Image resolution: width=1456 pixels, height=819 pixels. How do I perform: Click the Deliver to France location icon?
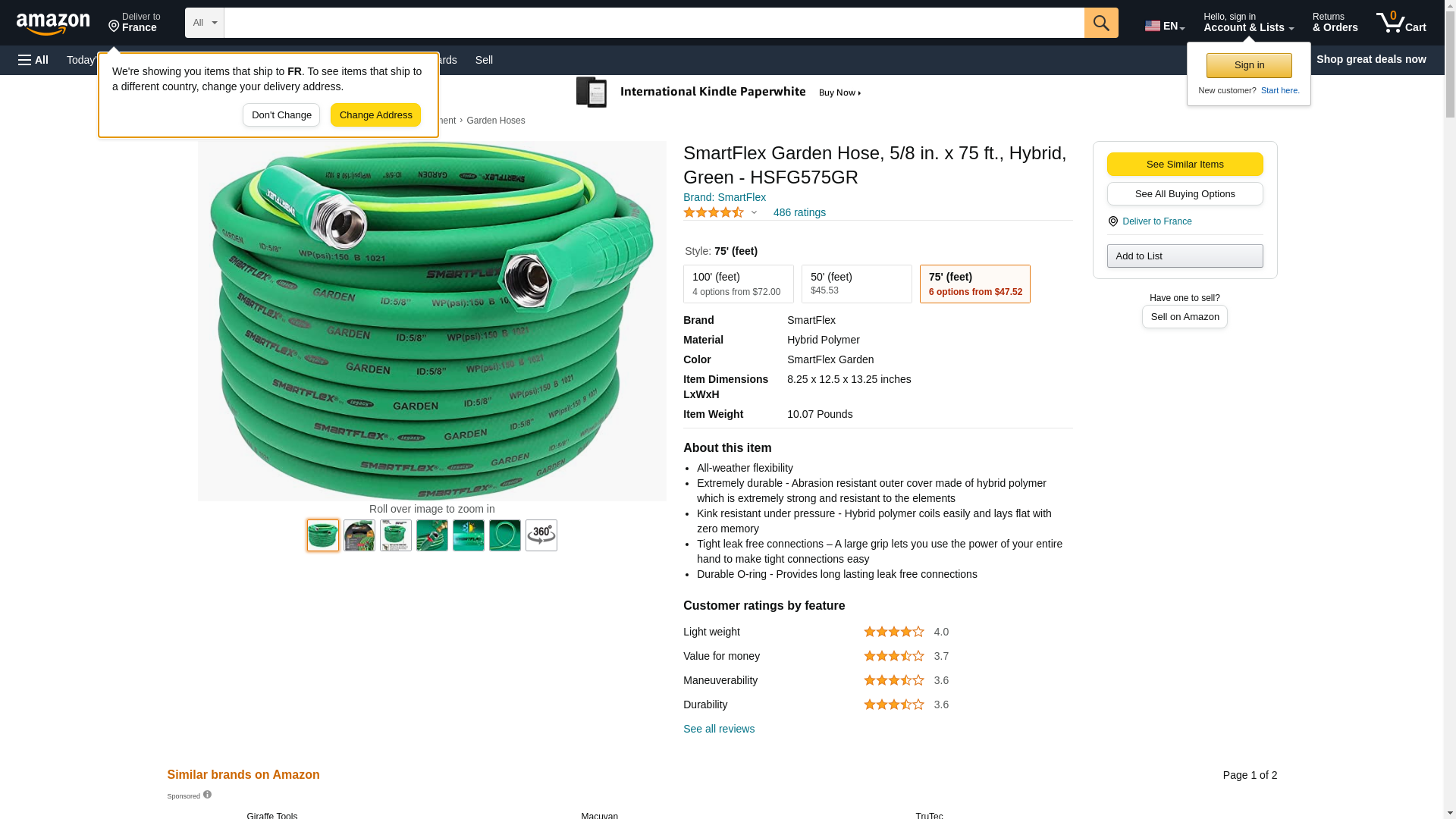click(x=1112, y=221)
